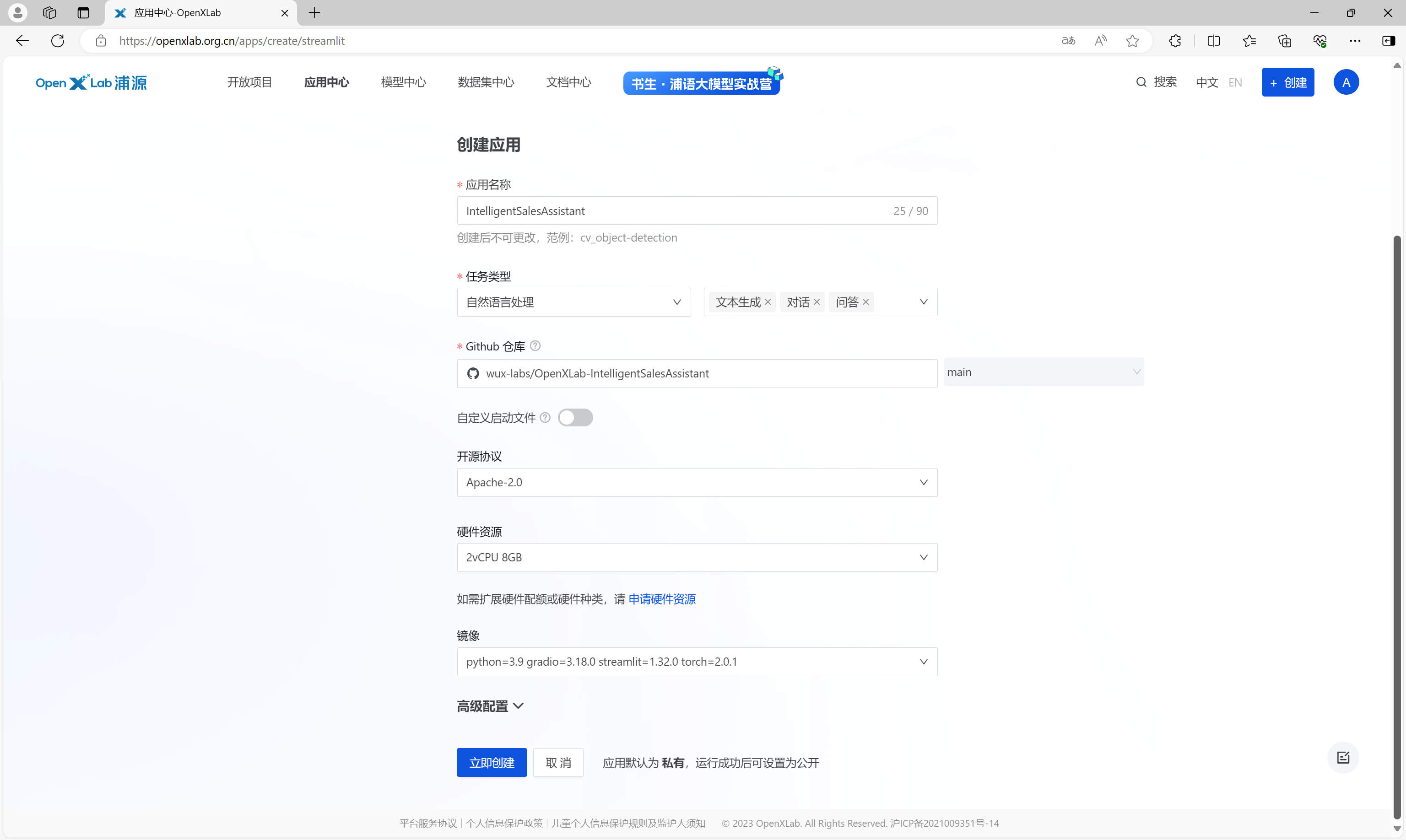Viewport: 1406px width, 840px height.
Task: Close the 应用中心-OpenXLab tab
Action: pos(285,12)
